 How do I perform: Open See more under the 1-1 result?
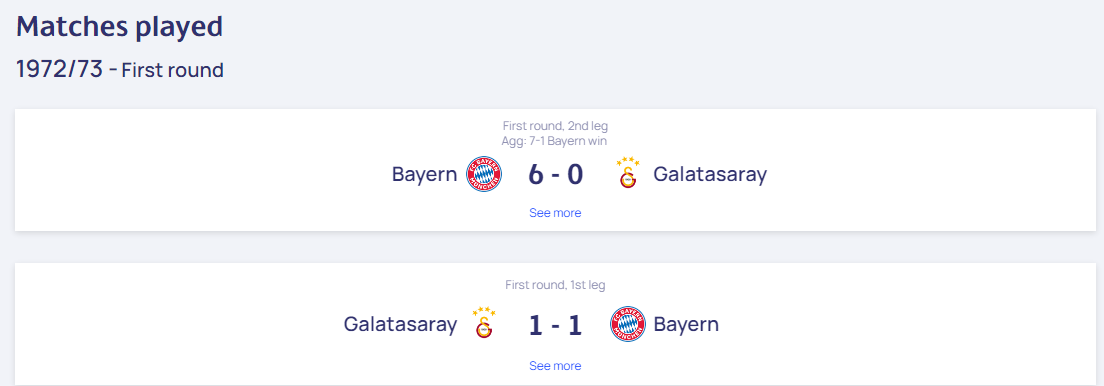555,366
